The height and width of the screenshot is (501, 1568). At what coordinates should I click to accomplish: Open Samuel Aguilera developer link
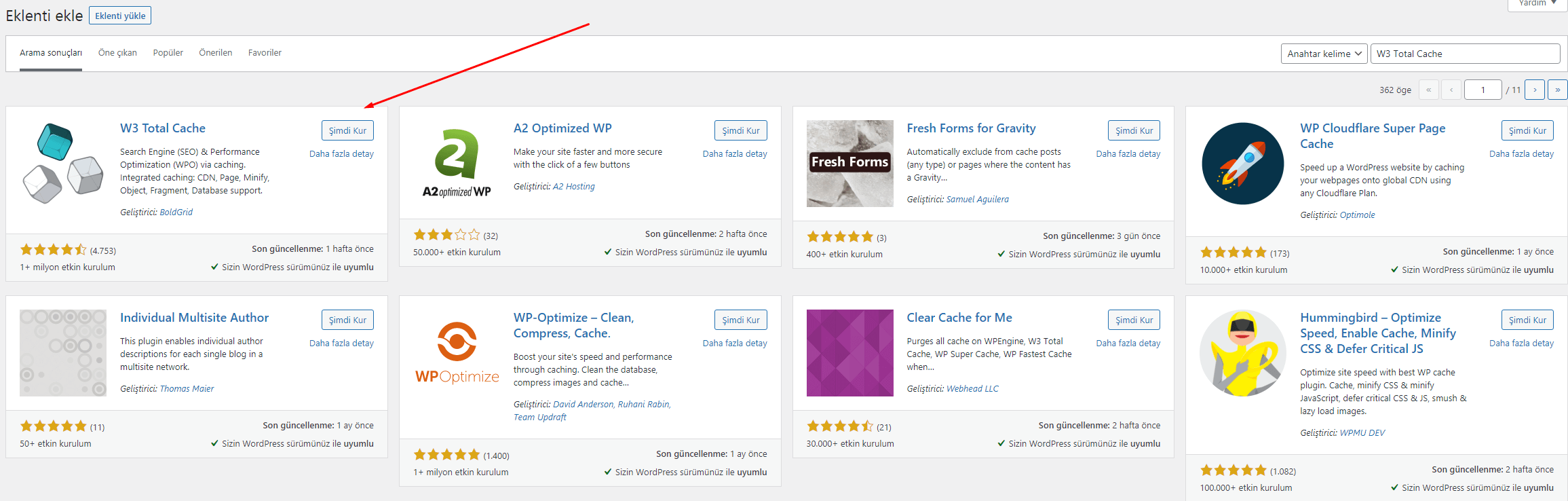[x=978, y=200]
